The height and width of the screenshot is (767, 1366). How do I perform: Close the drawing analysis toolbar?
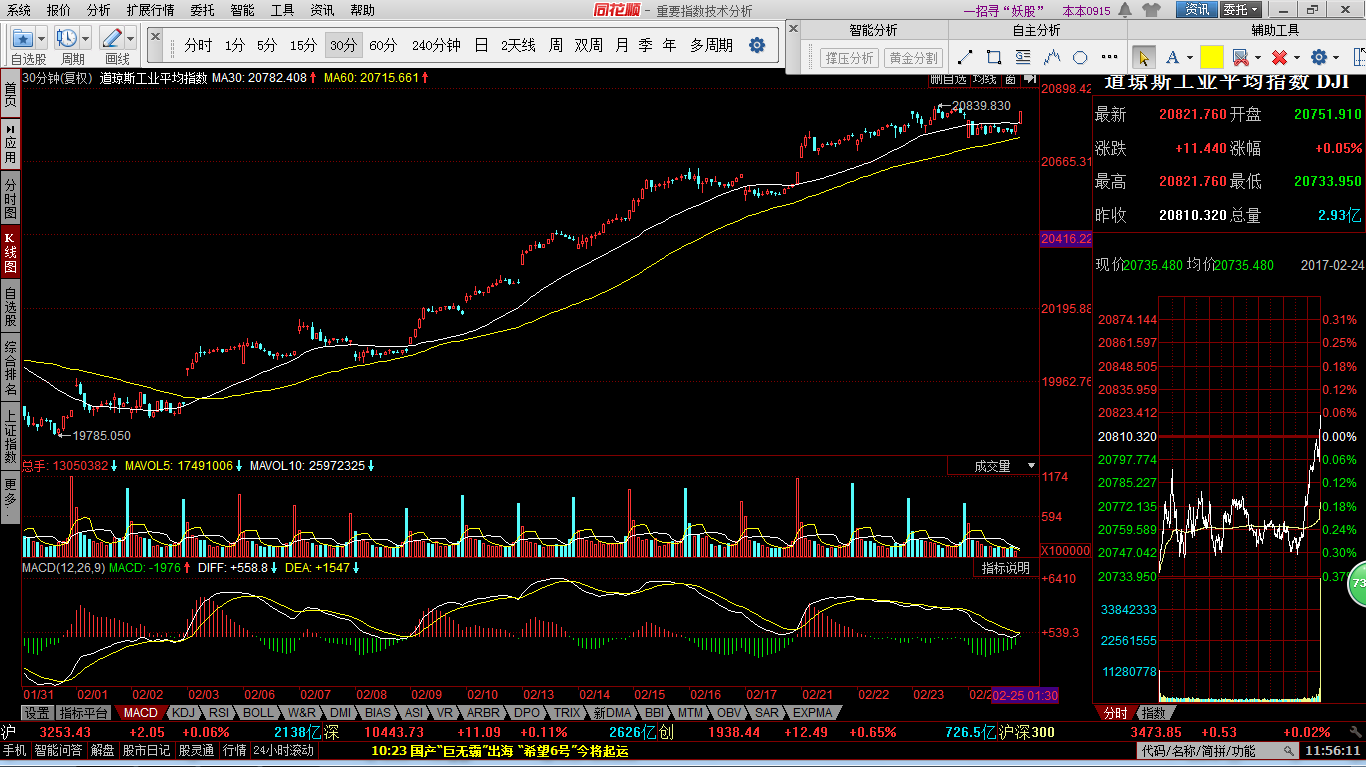pos(794,28)
